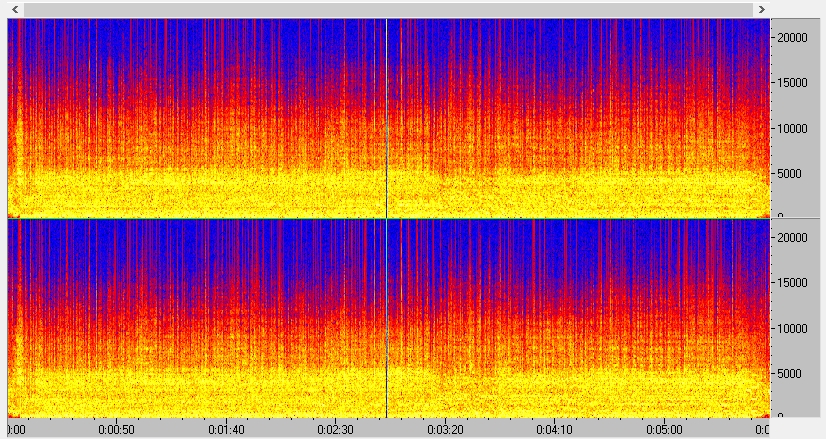The width and height of the screenshot is (826, 439).
Task: Click the 0:05:00 time label
Action: tap(664, 430)
